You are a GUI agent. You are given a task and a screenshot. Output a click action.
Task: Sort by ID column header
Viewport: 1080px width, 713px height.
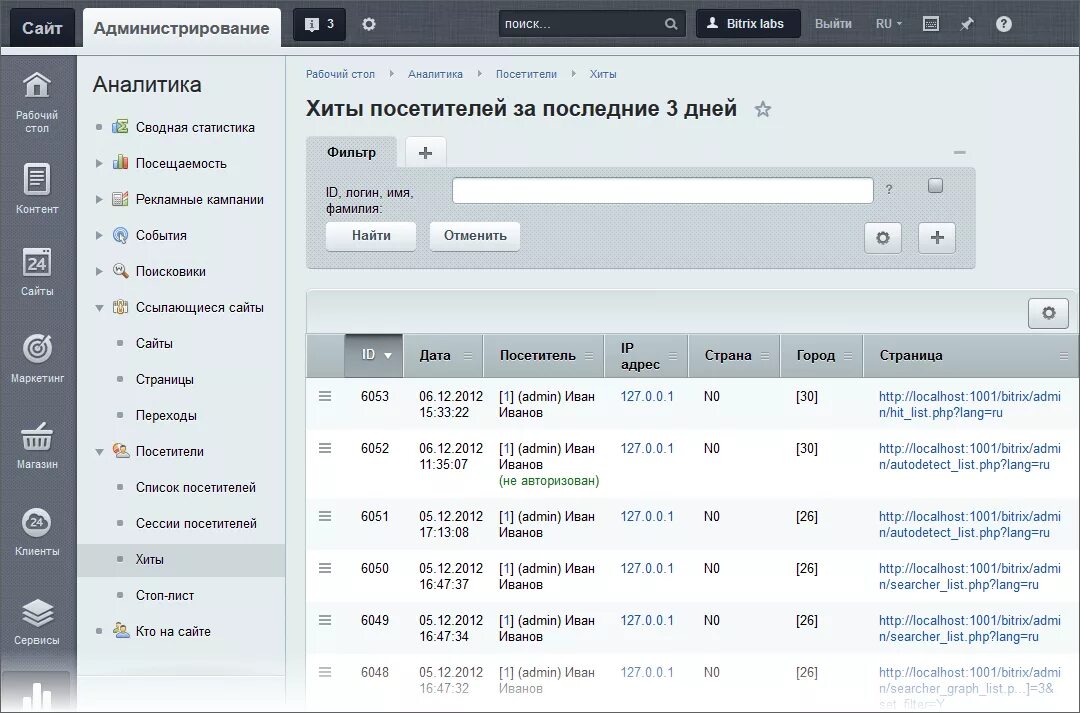[374, 355]
